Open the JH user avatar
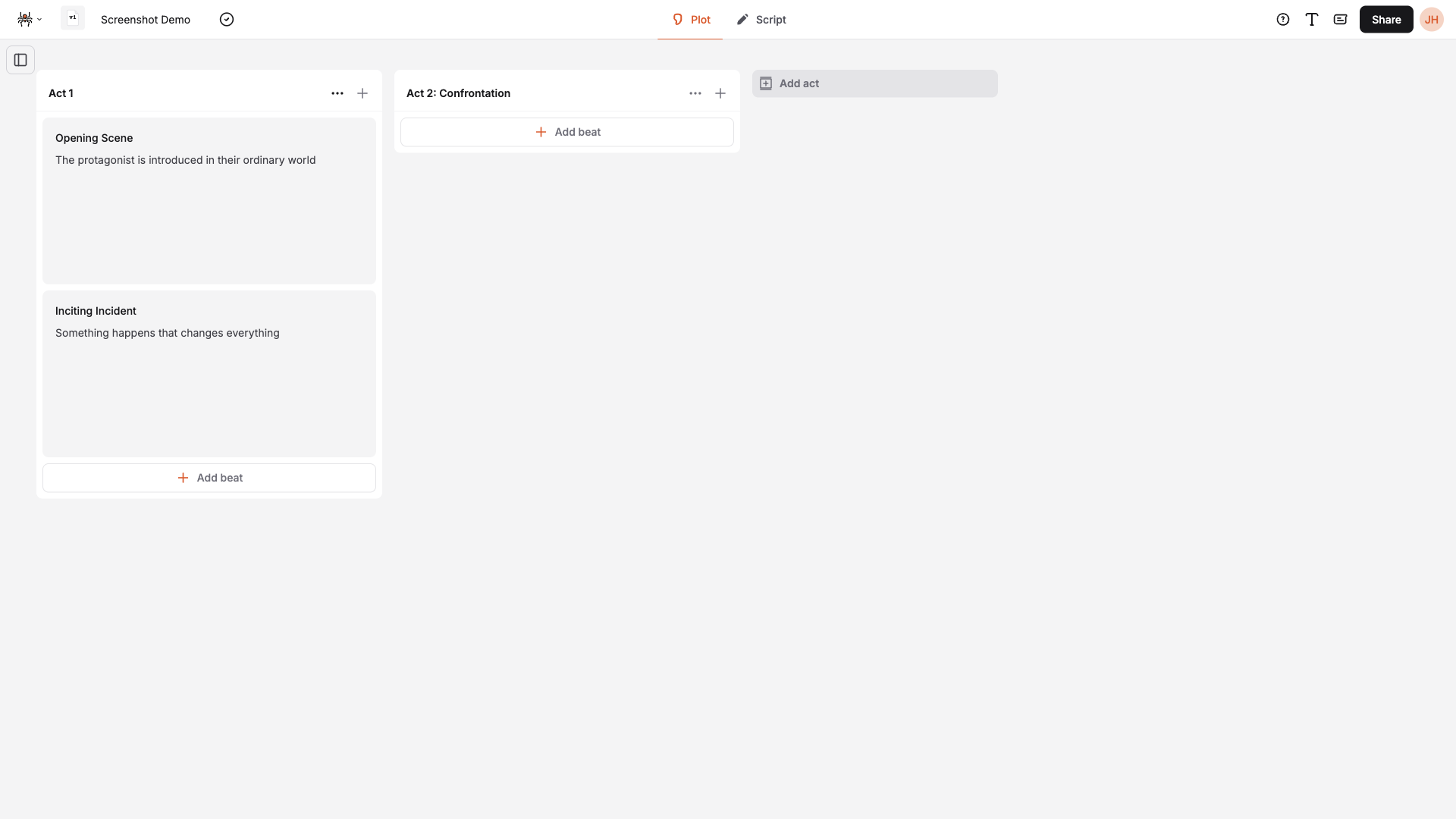The height and width of the screenshot is (819, 1456). (1432, 19)
